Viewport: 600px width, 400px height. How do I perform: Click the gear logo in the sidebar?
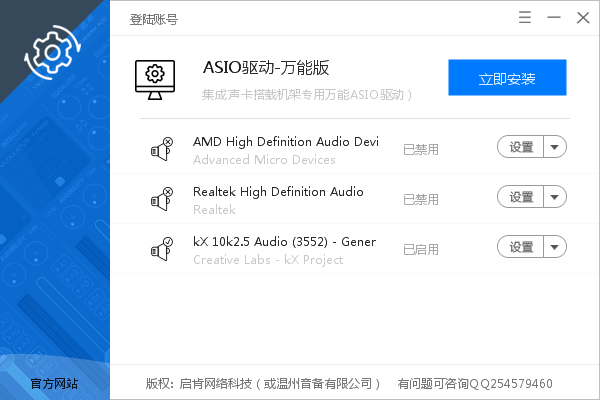(x=49, y=56)
